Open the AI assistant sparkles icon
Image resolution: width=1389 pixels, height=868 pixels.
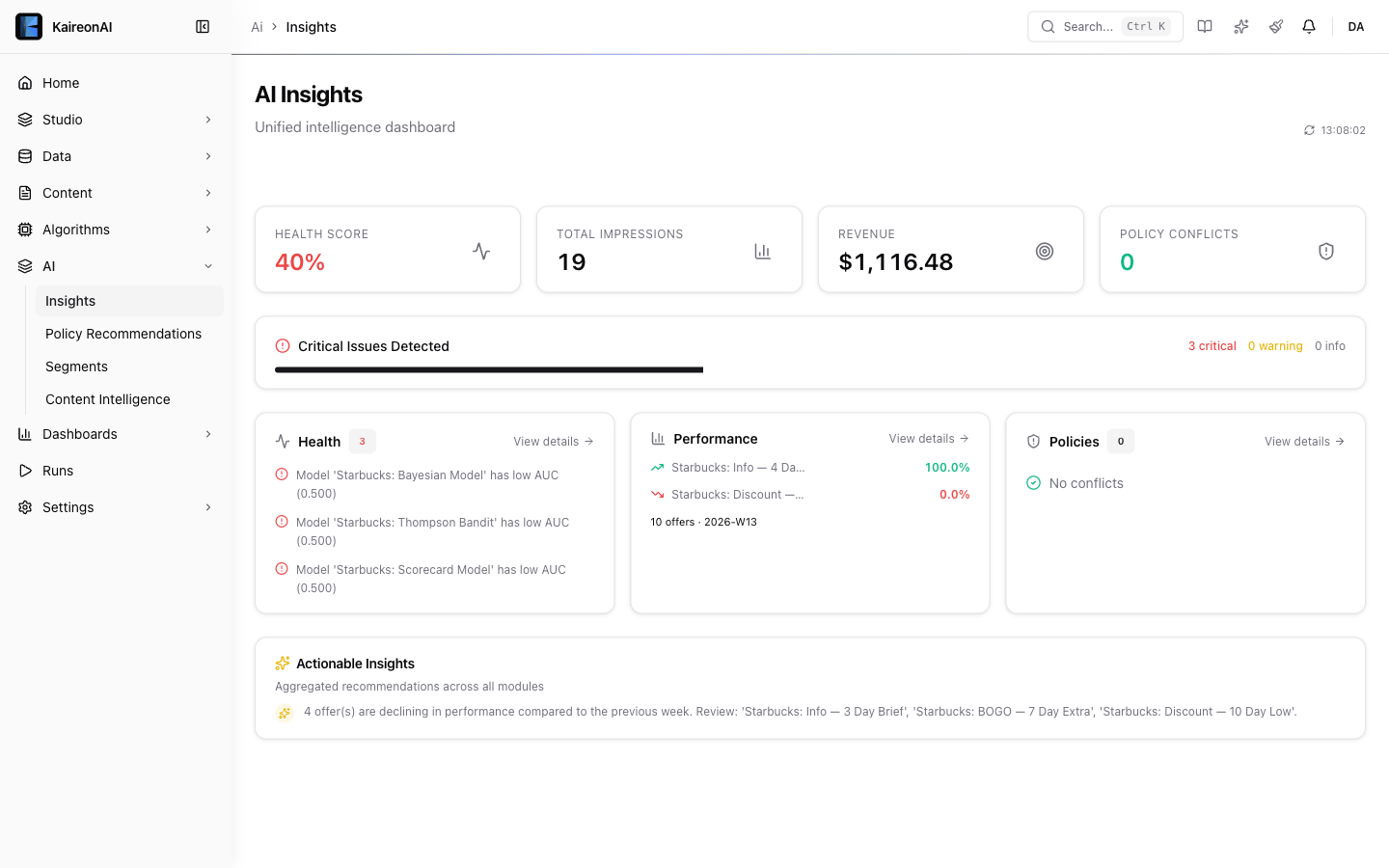click(1240, 26)
